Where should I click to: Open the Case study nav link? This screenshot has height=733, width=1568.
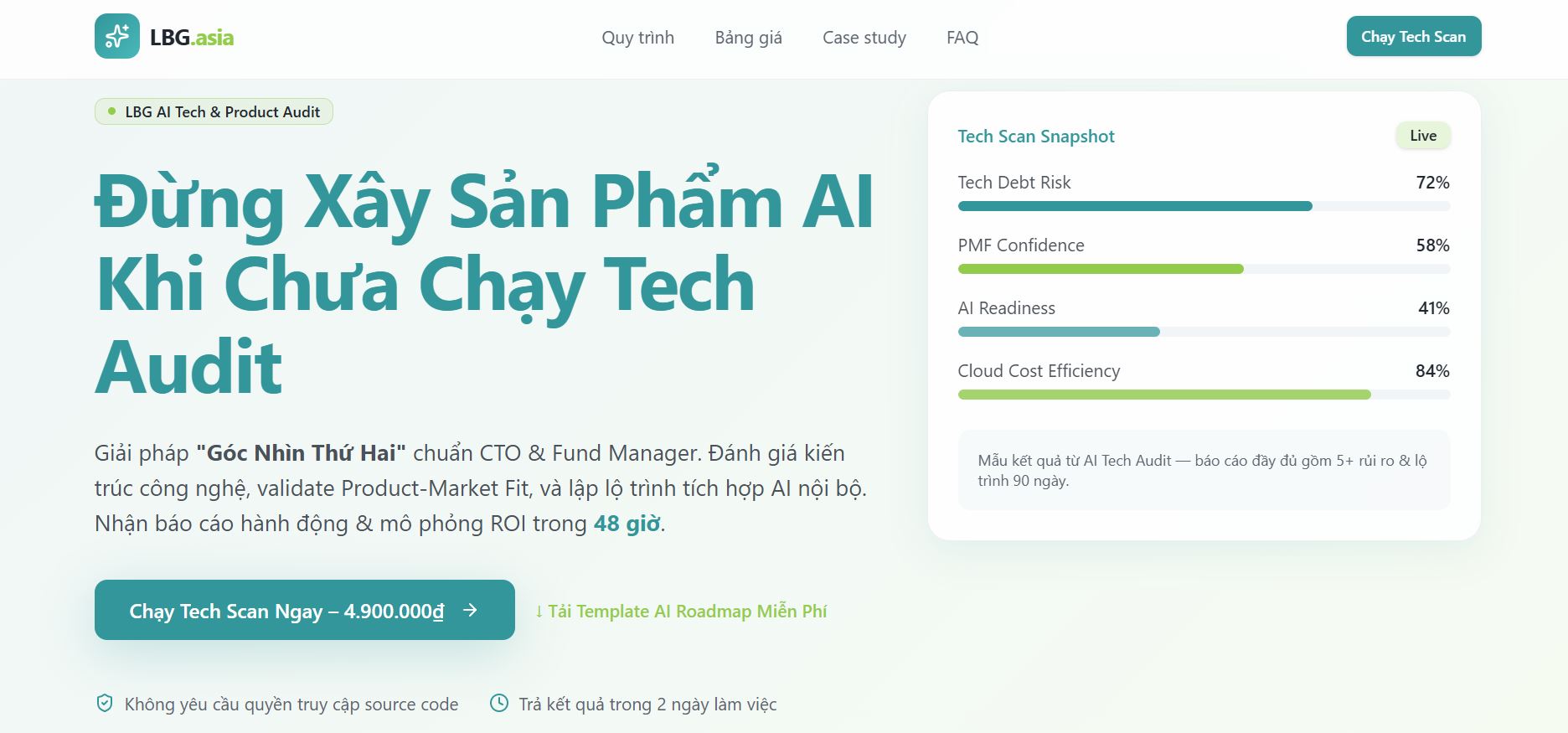tap(864, 38)
